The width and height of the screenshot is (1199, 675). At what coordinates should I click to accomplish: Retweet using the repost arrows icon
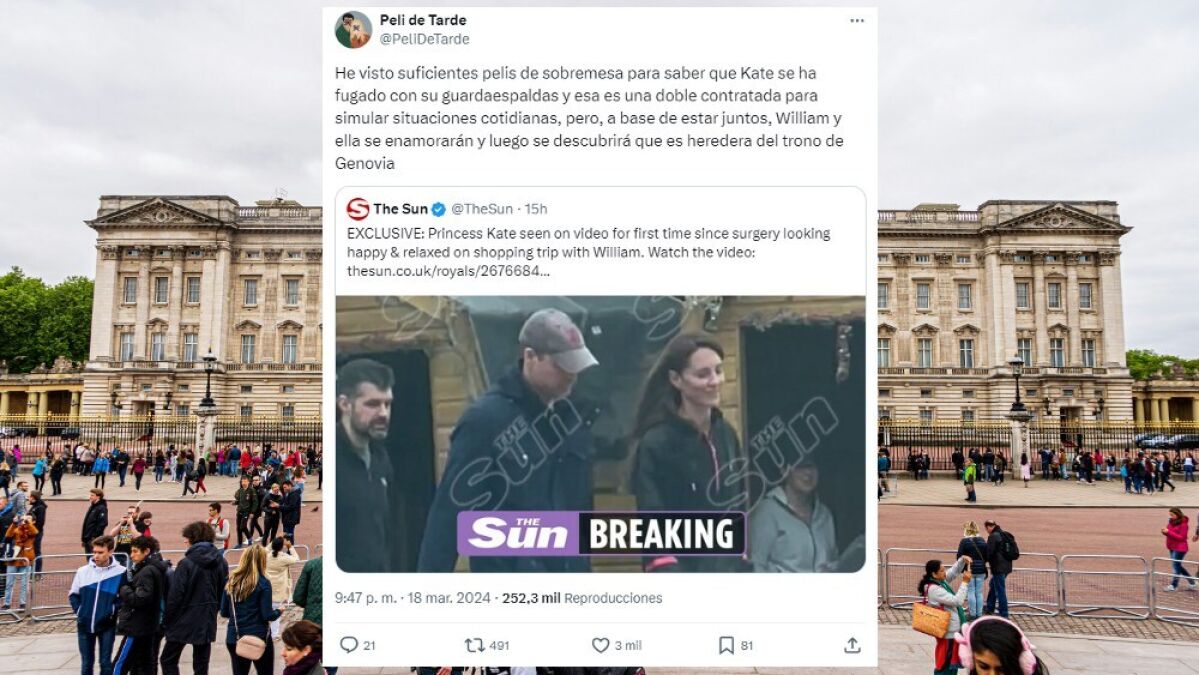click(474, 645)
